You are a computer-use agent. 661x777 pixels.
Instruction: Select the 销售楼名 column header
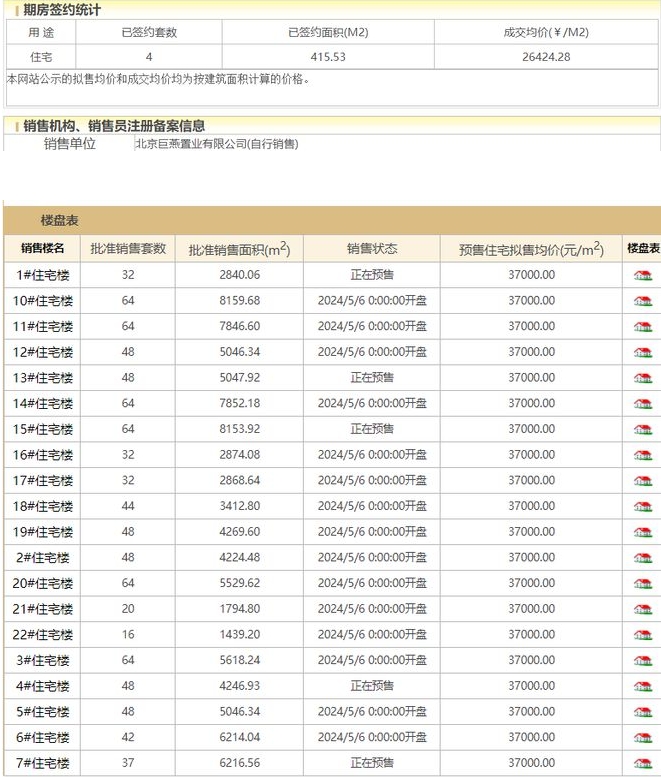pos(42,248)
